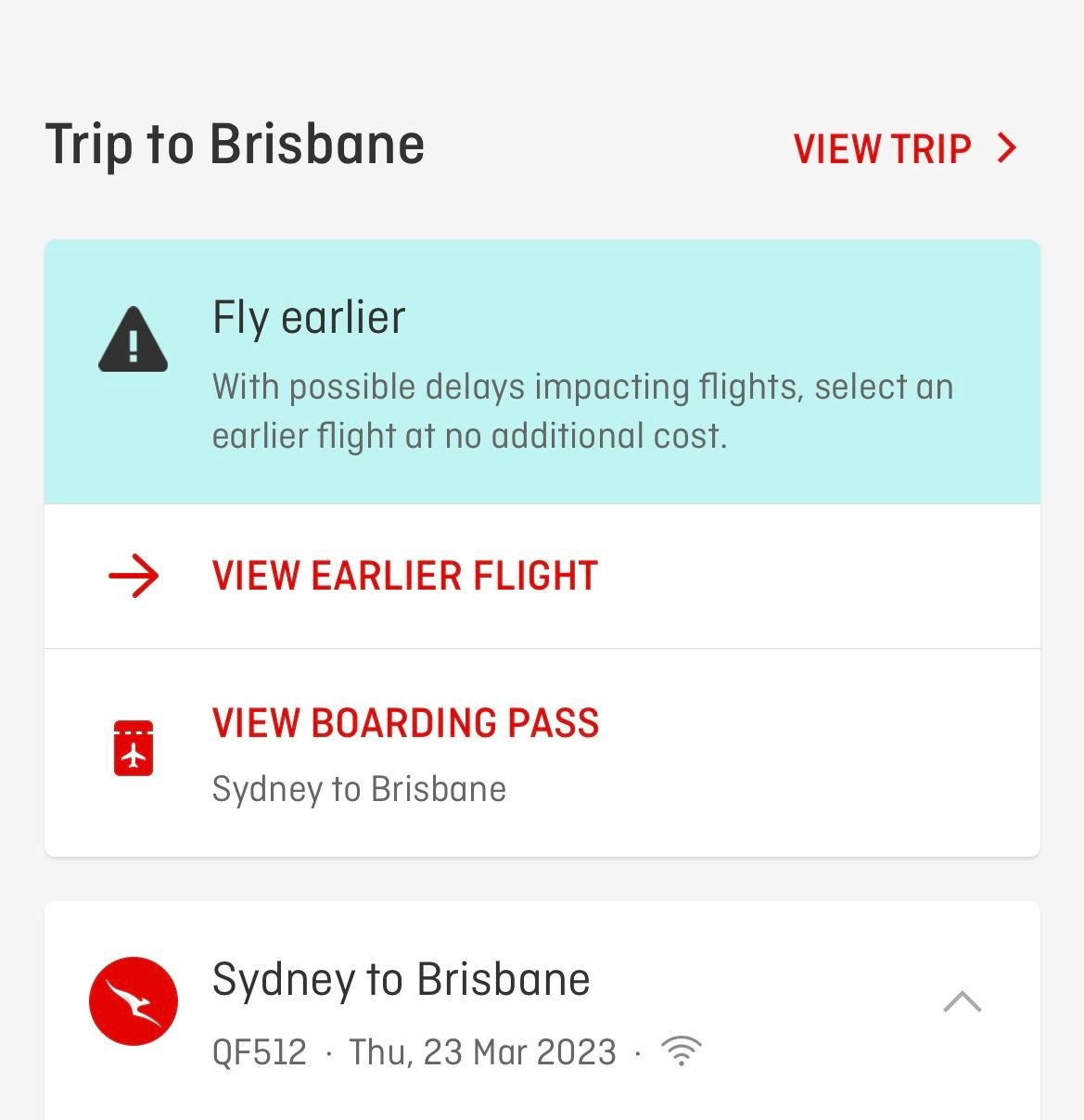Open VIEW BOARDING PASS
The height and width of the screenshot is (1120, 1084).
click(x=405, y=723)
